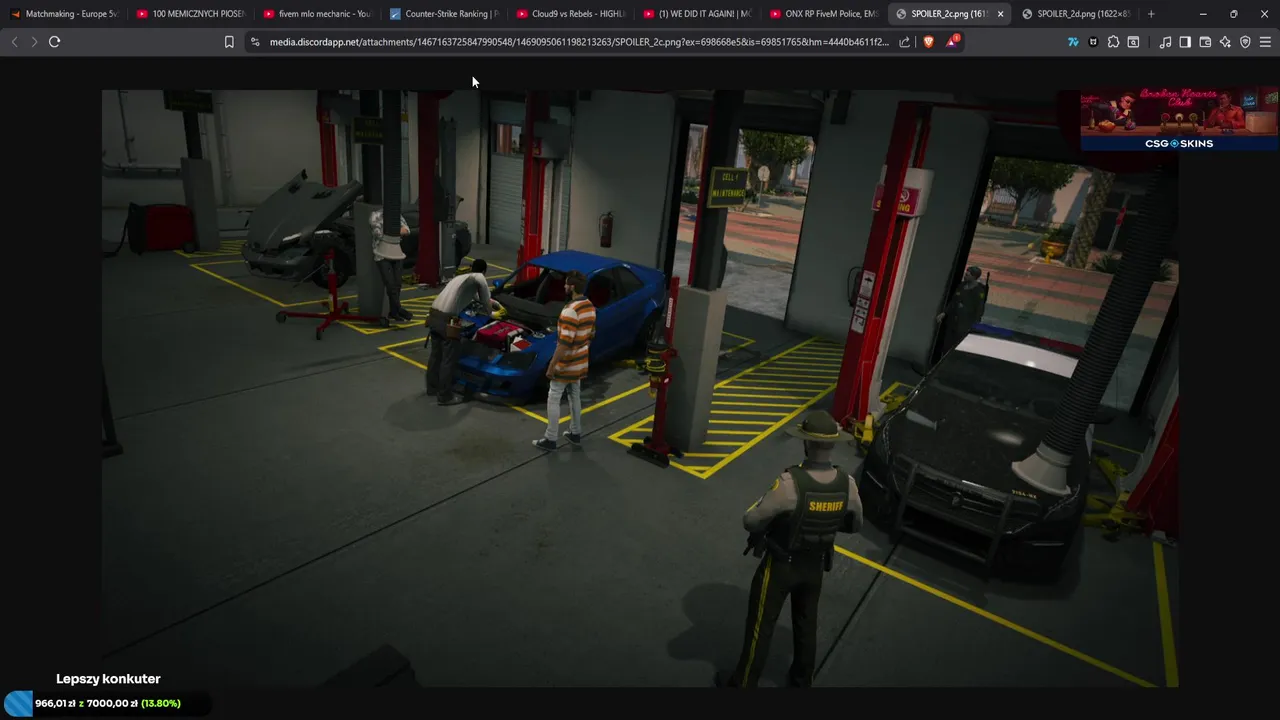This screenshot has width=1280, height=720.
Task: Open the media control music note icon
Action: tap(1165, 42)
